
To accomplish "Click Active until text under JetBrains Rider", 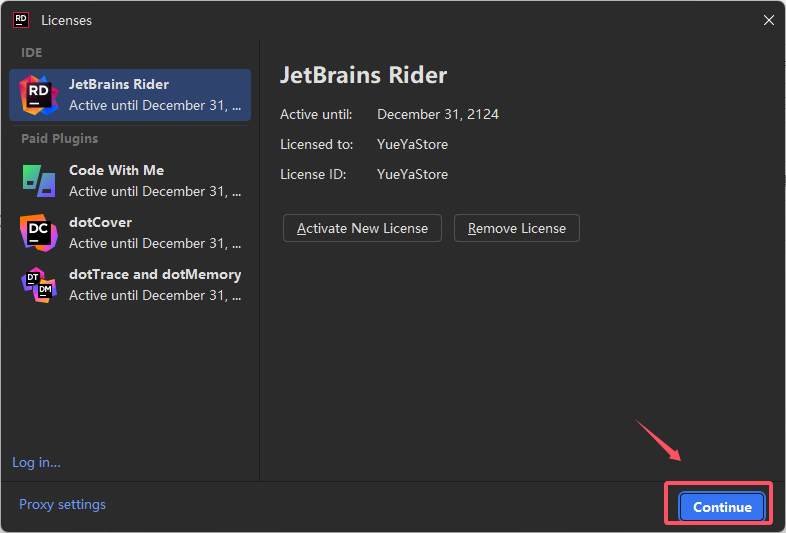I will 155,106.
